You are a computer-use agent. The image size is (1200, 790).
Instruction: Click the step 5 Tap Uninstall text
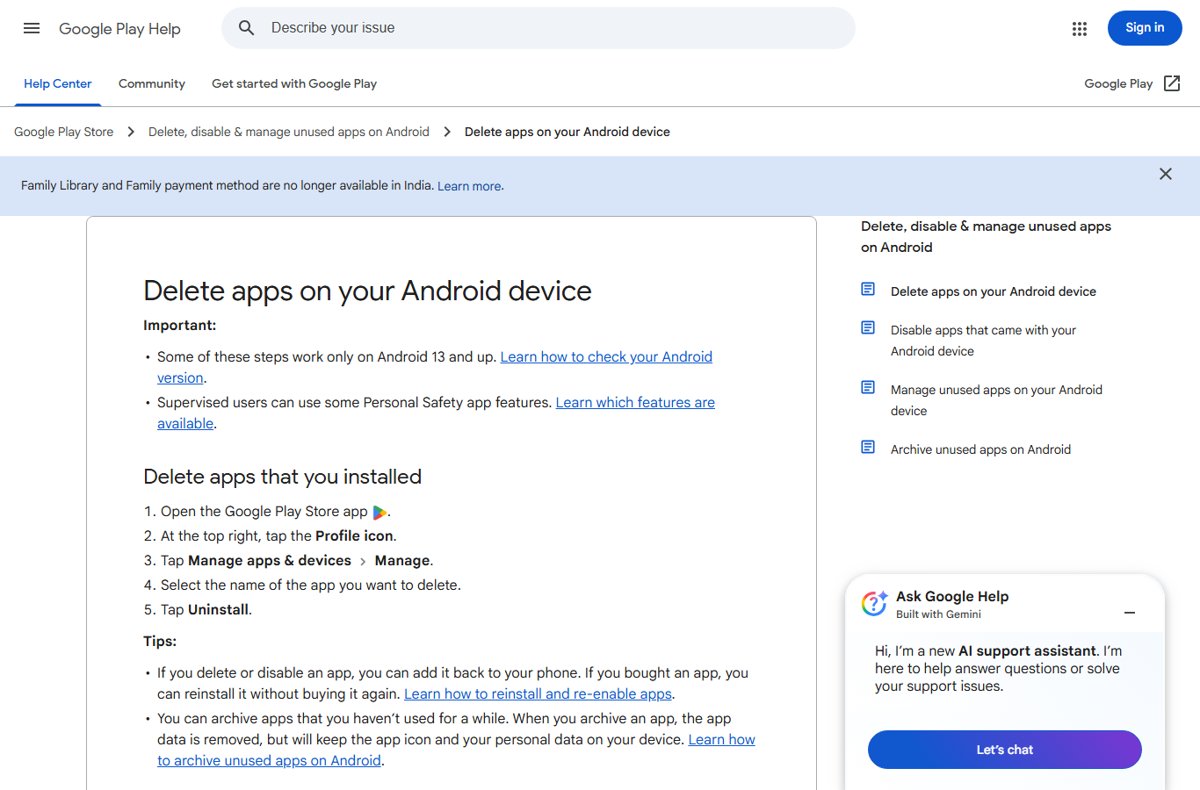[x=206, y=610]
